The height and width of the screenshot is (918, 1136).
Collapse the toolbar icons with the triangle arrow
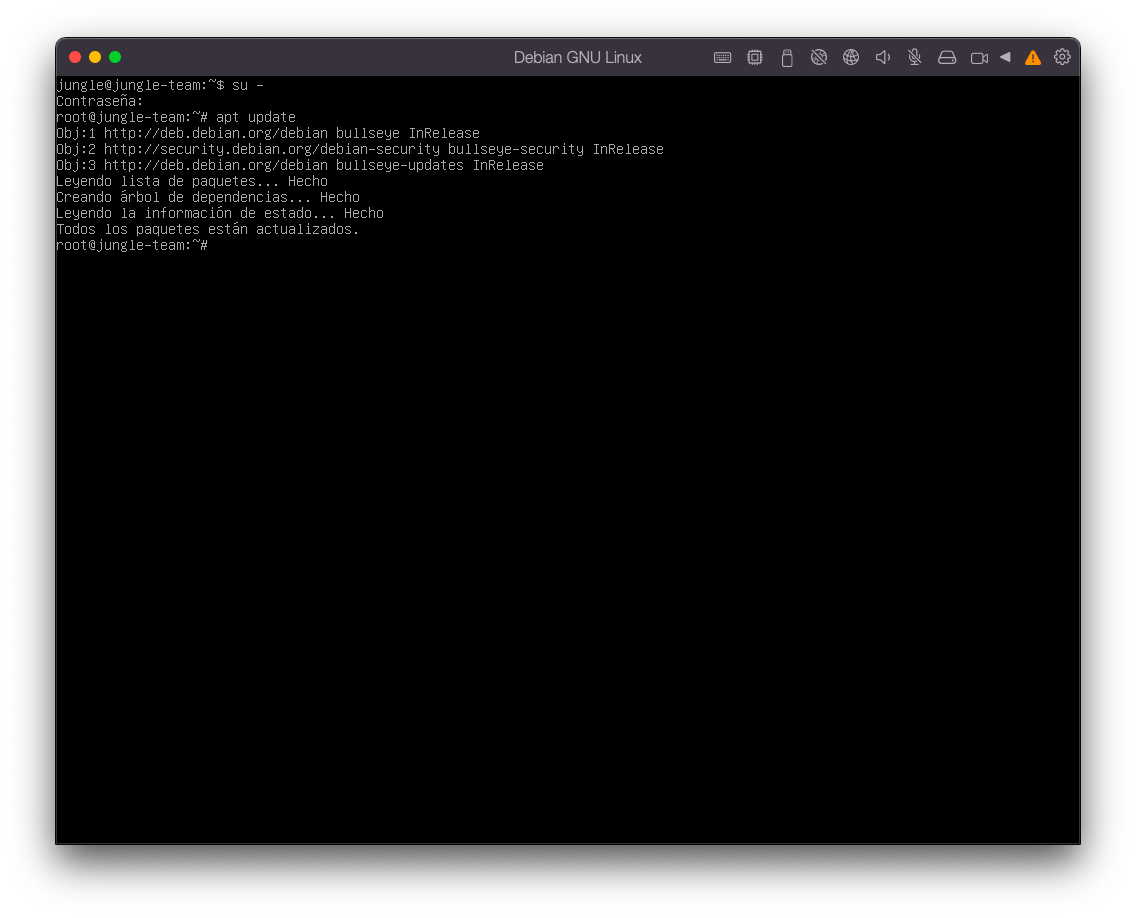click(x=1005, y=57)
